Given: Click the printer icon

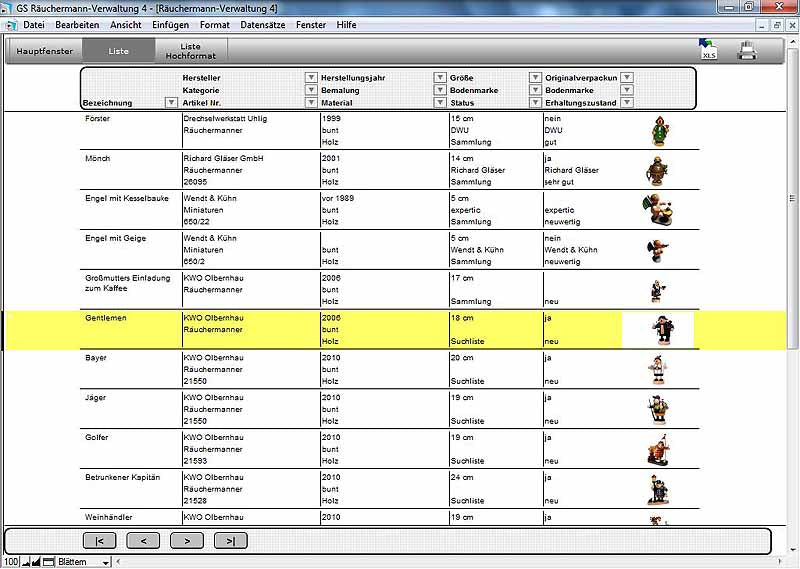Looking at the screenshot, I should (747, 50).
